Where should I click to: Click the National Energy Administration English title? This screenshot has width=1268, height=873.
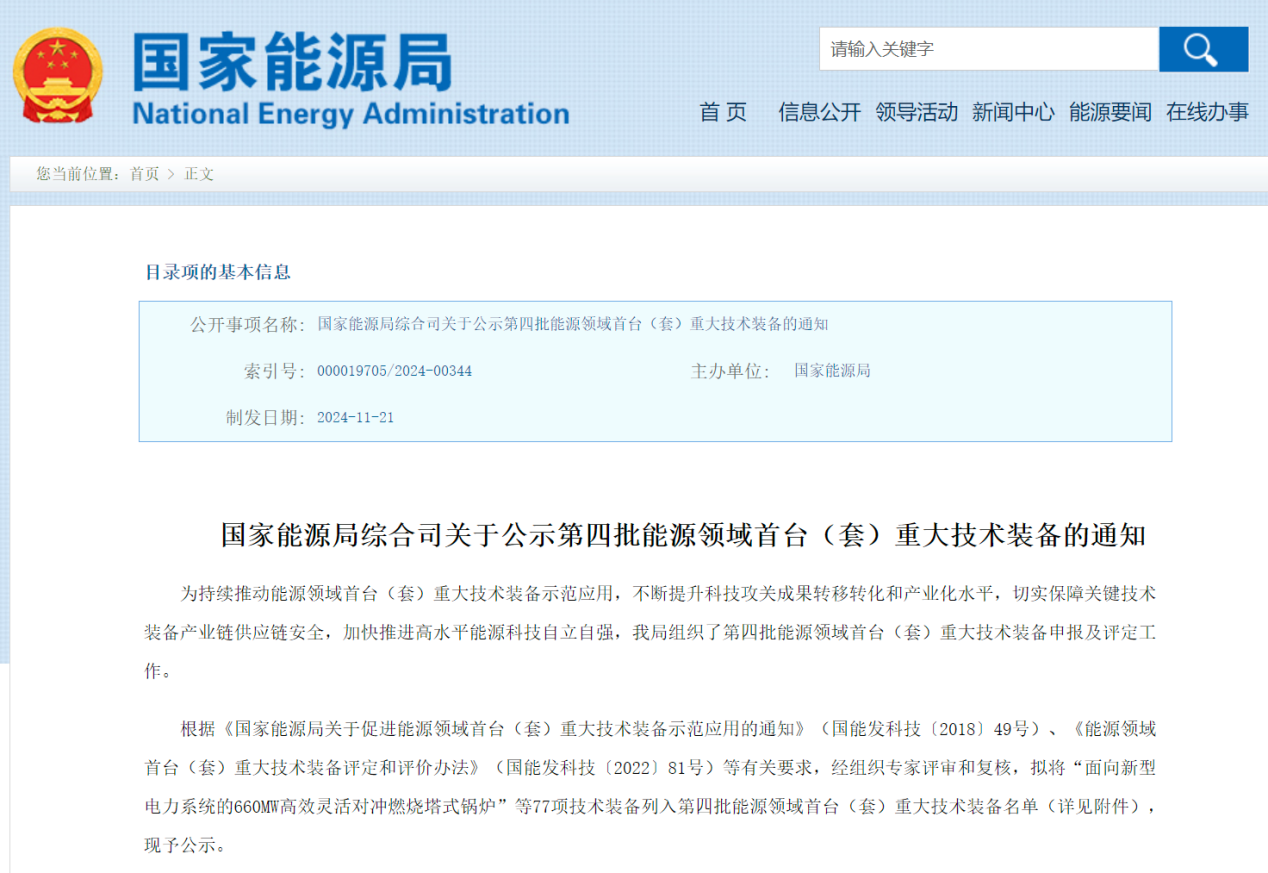(x=350, y=113)
